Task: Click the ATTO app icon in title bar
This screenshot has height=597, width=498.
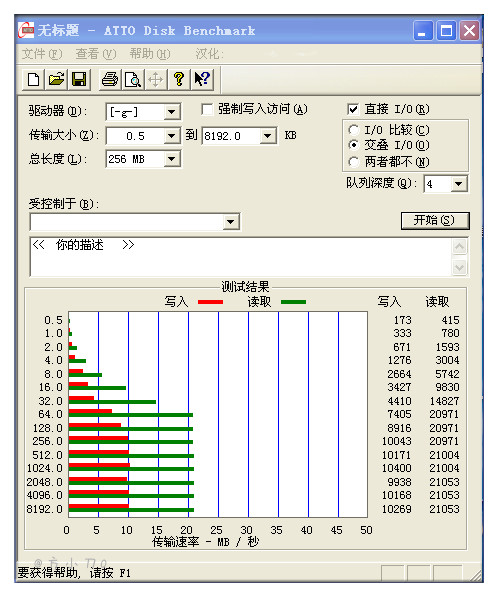Action: click(26, 30)
